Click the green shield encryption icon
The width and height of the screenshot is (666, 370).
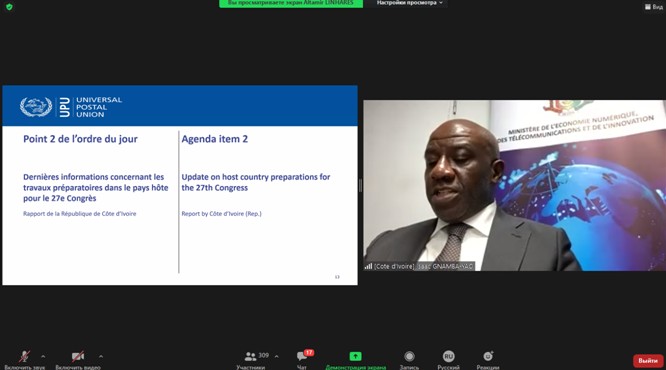[9, 7]
